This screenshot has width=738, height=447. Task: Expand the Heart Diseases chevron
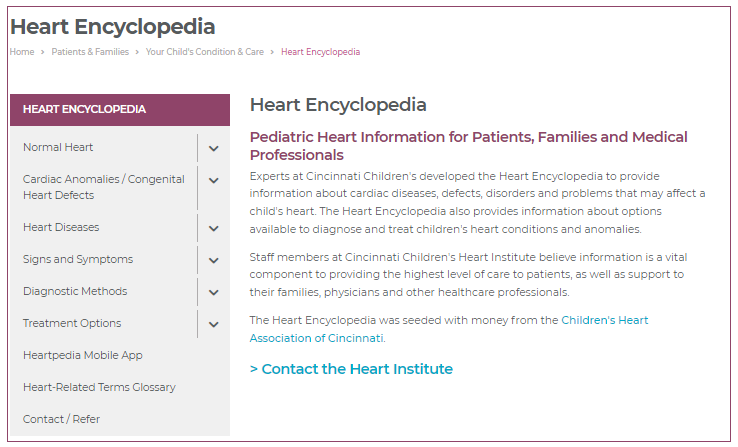214,228
